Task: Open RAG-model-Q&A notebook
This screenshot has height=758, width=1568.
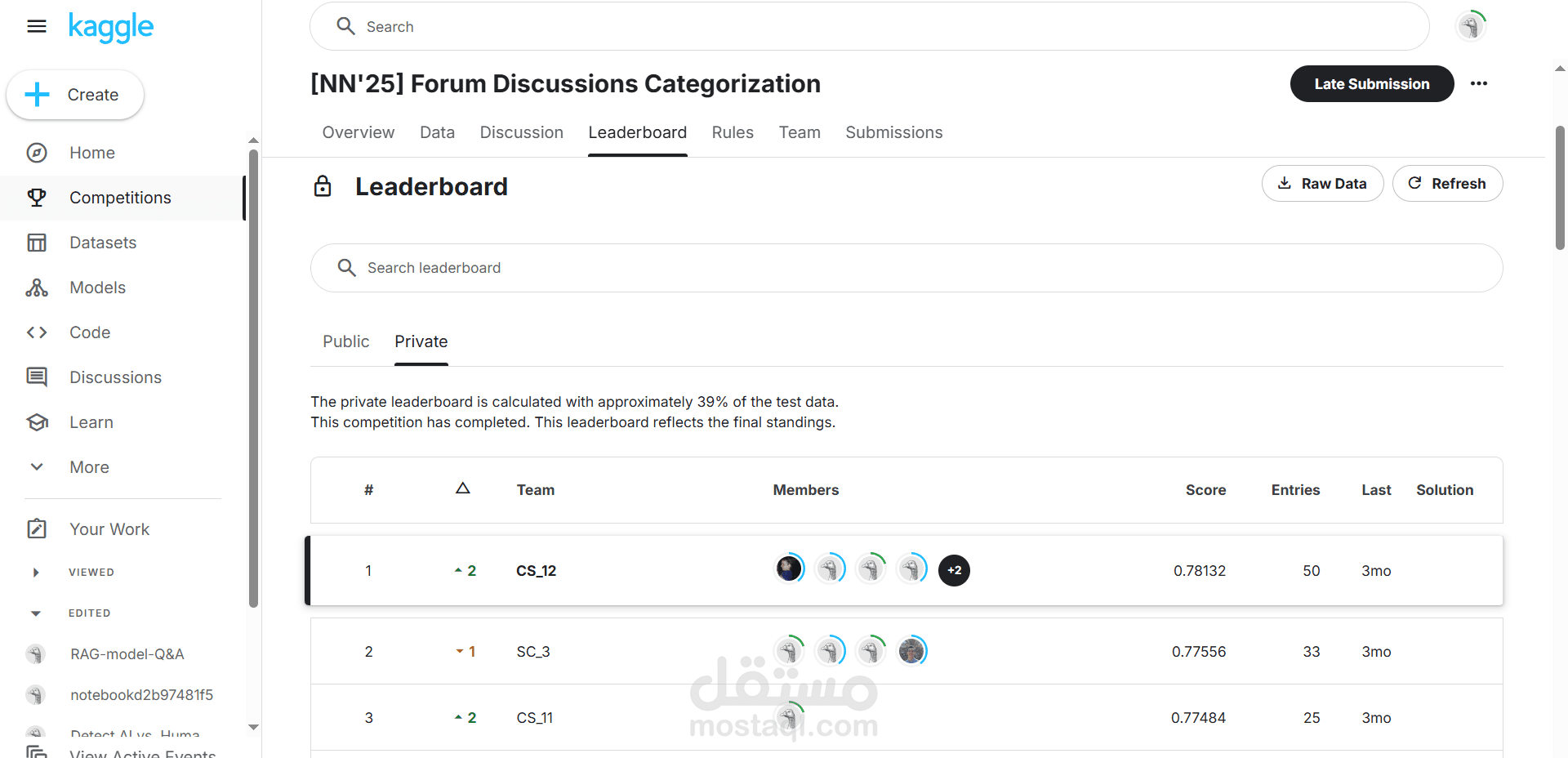Action: pos(127,654)
